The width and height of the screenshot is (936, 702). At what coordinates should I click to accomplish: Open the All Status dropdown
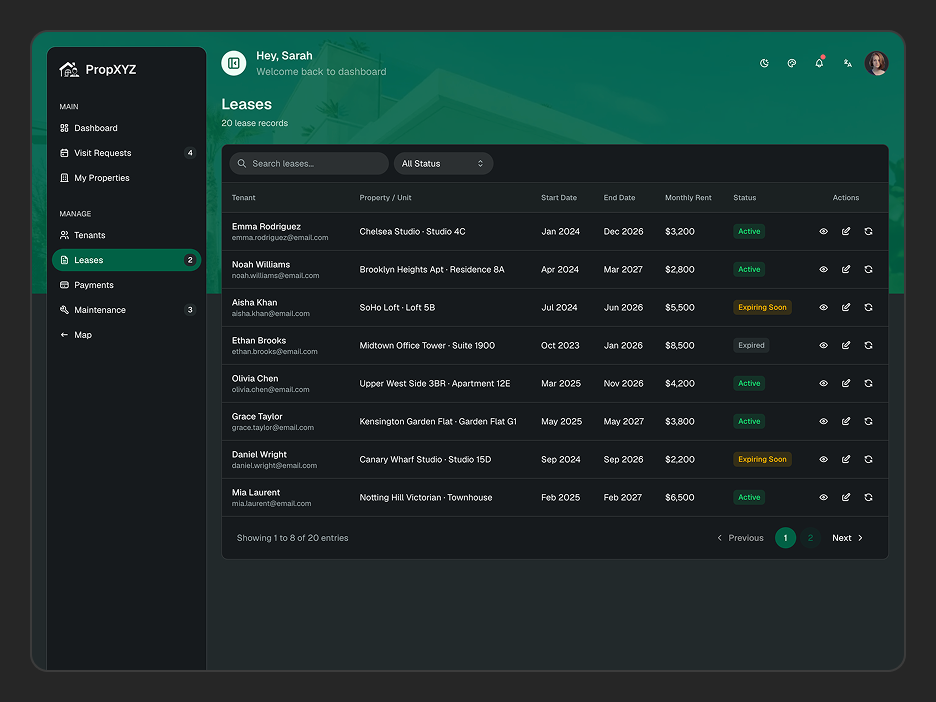point(444,164)
